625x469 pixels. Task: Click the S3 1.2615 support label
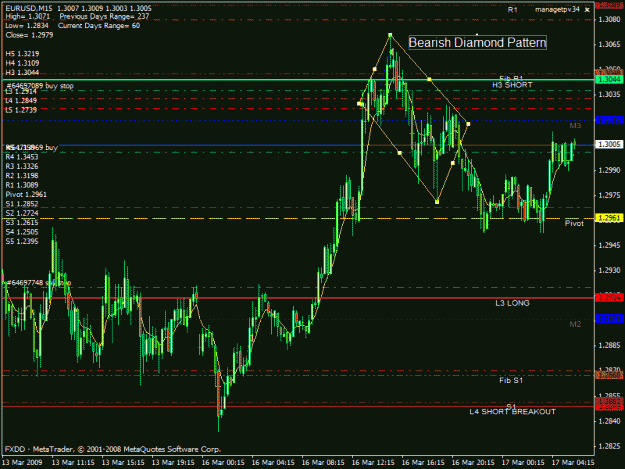22,223
